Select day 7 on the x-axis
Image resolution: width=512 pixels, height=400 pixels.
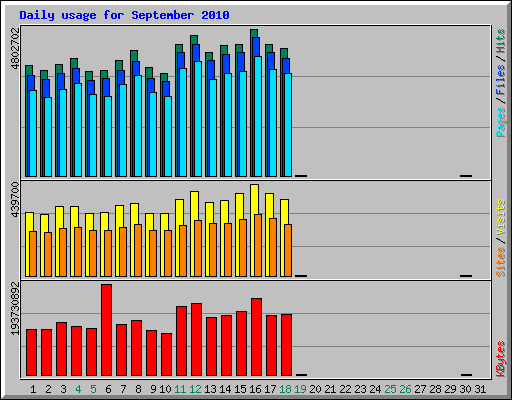(123, 389)
